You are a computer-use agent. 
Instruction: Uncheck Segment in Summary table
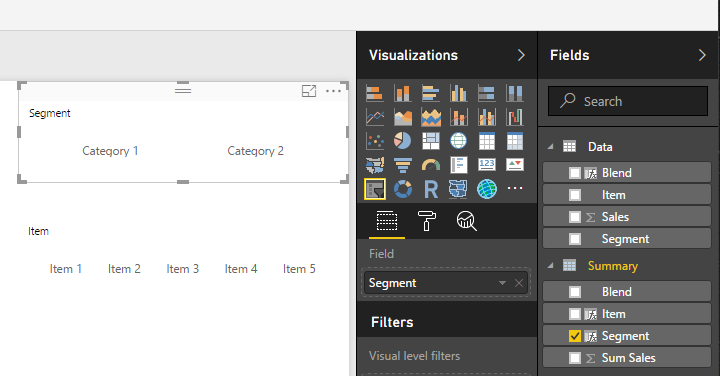tap(574, 336)
